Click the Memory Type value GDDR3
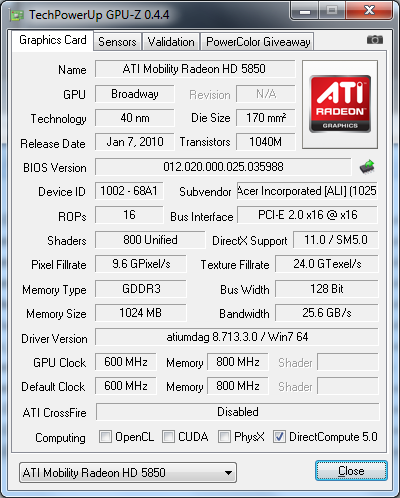400x498 pixels. [x=141, y=289]
